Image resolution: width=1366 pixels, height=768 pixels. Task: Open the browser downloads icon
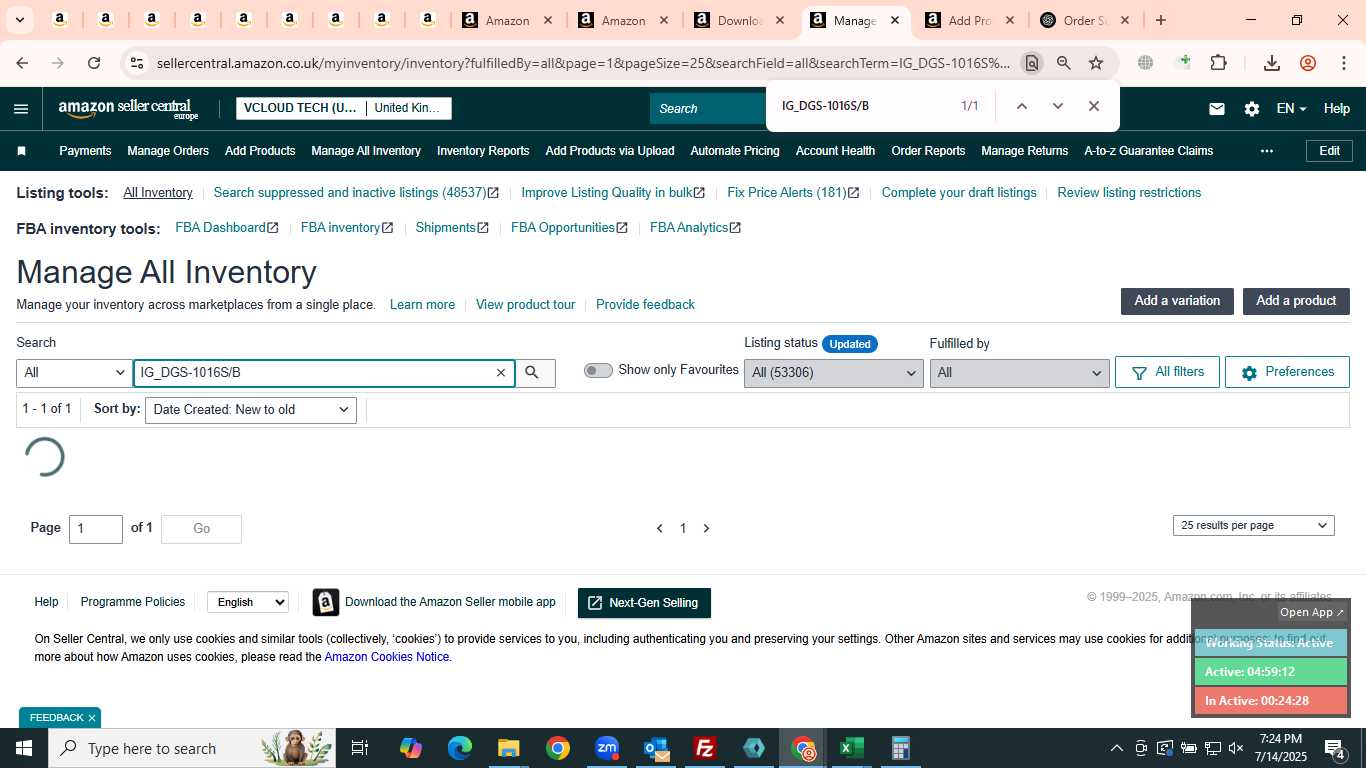1272,63
